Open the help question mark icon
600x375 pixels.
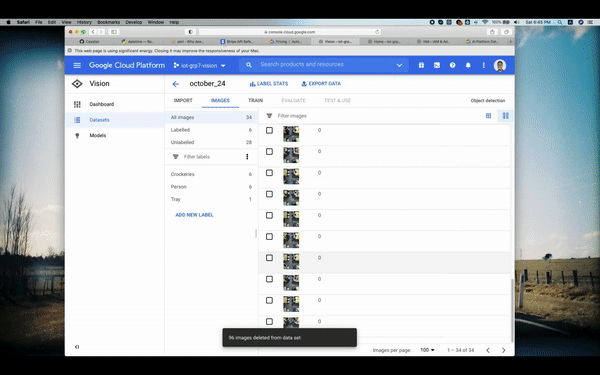tap(452, 65)
